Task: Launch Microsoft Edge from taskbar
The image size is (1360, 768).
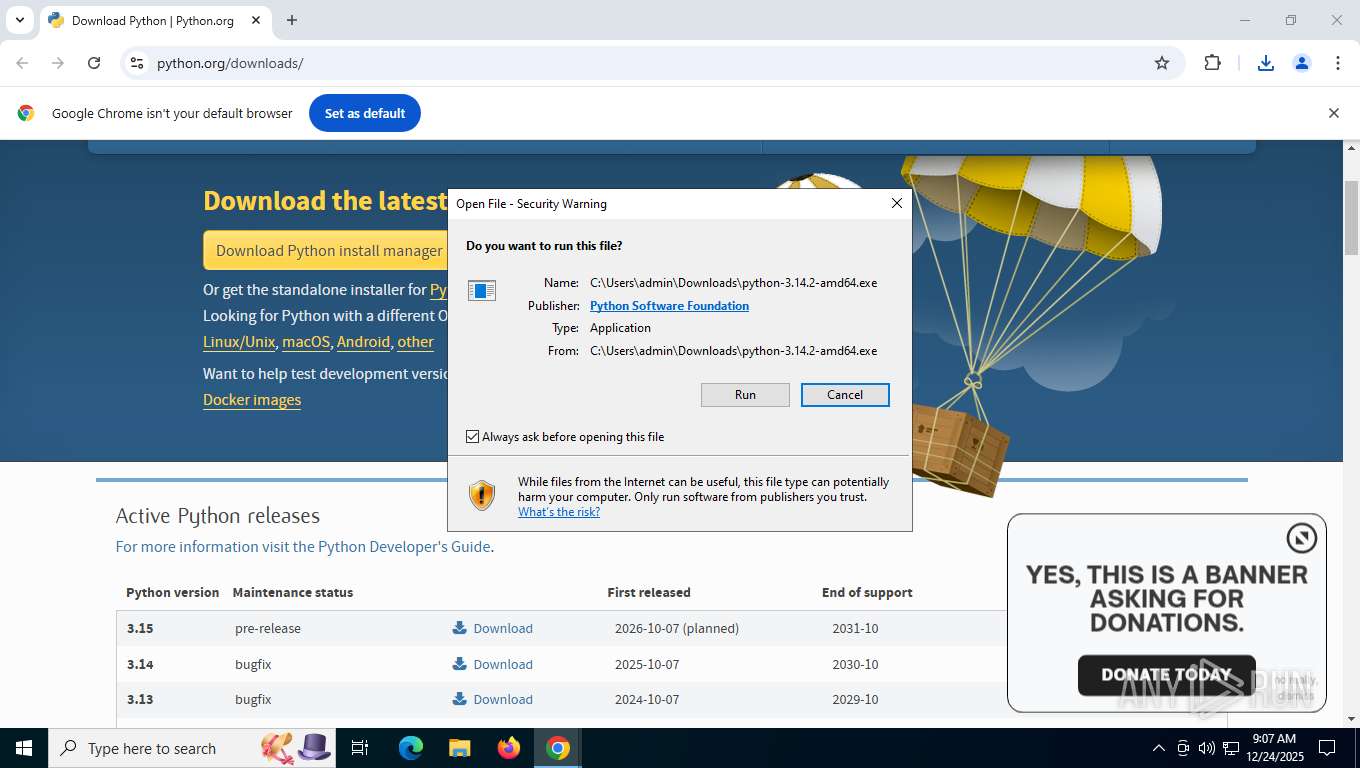Action: (411, 748)
